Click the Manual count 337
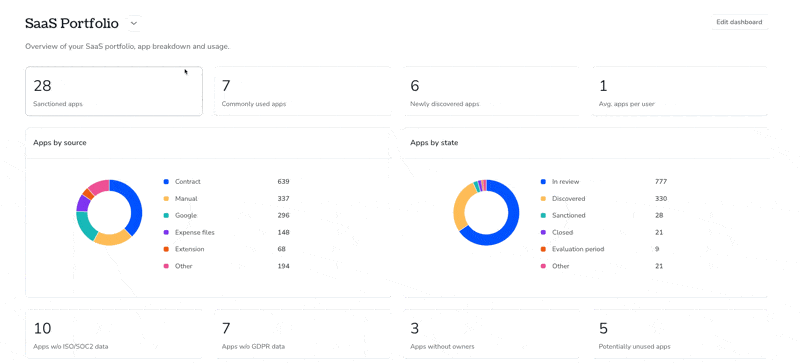This screenshot has width=800, height=363. 284,199
